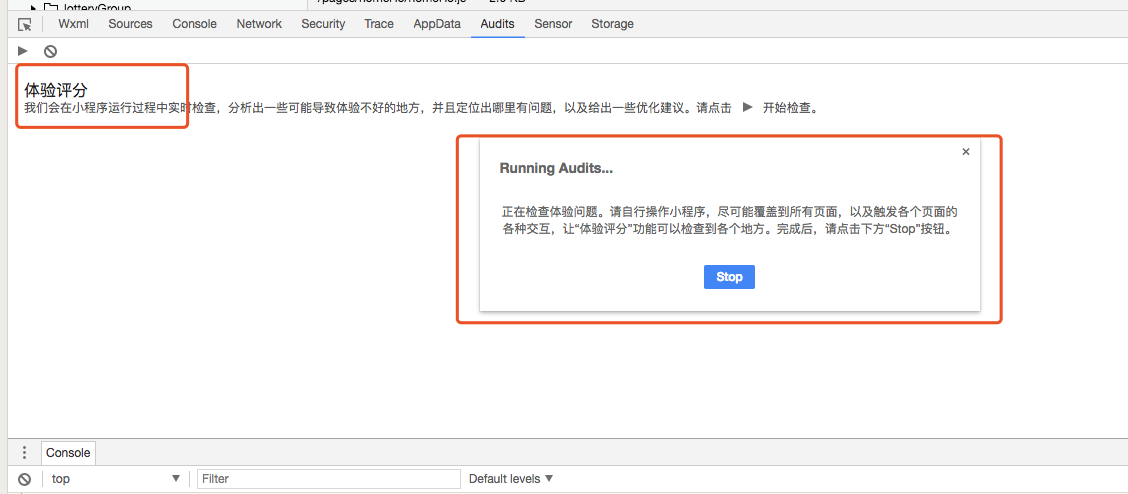Click the console Filter input field
This screenshot has height=494, width=1128.
tap(329, 479)
